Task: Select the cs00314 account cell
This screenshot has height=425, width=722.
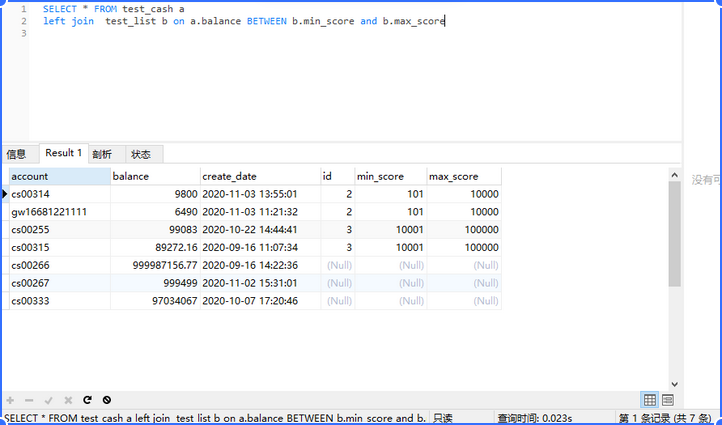Action: 58,194
